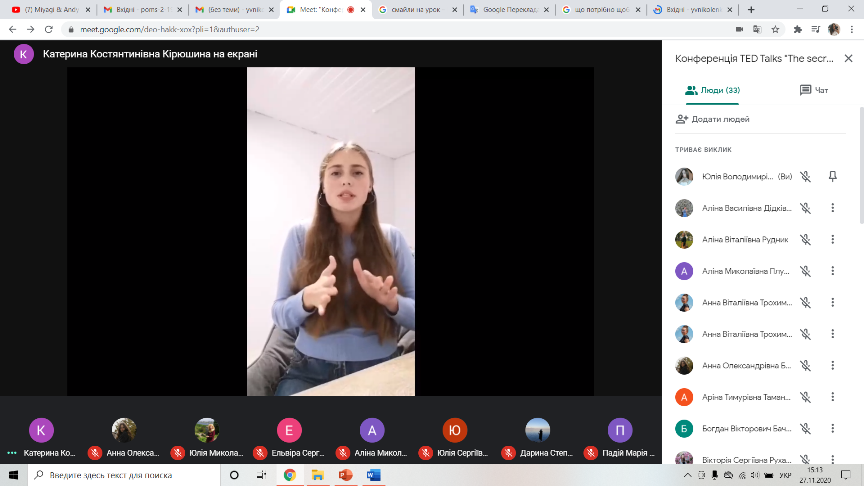Open the Windows Start menu
The width and height of the screenshot is (864, 486).
pyautogui.click(x=13, y=475)
